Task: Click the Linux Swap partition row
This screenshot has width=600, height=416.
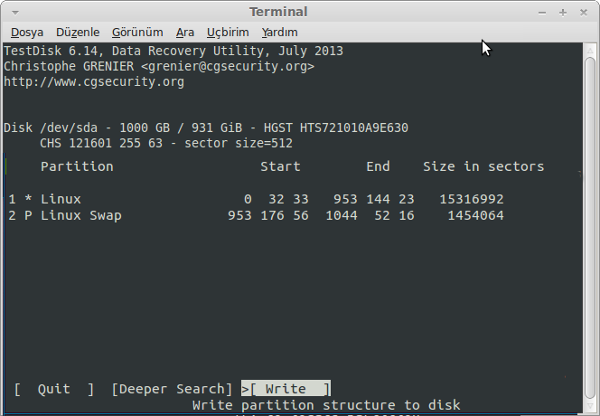Action: coord(256,215)
